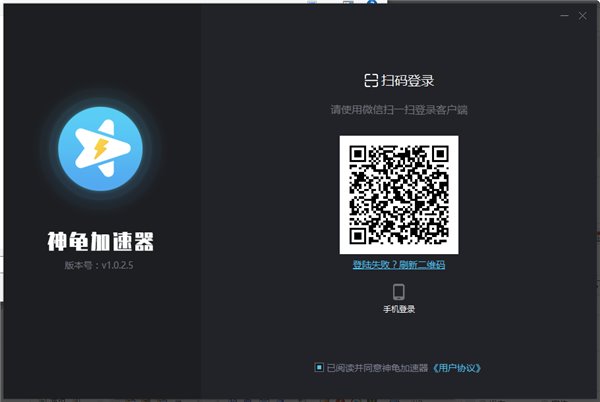Viewport: 600px width, 402px height.
Task: Refresh QR code via 登陆失败？刷新二维码 link
Action: pos(399,265)
